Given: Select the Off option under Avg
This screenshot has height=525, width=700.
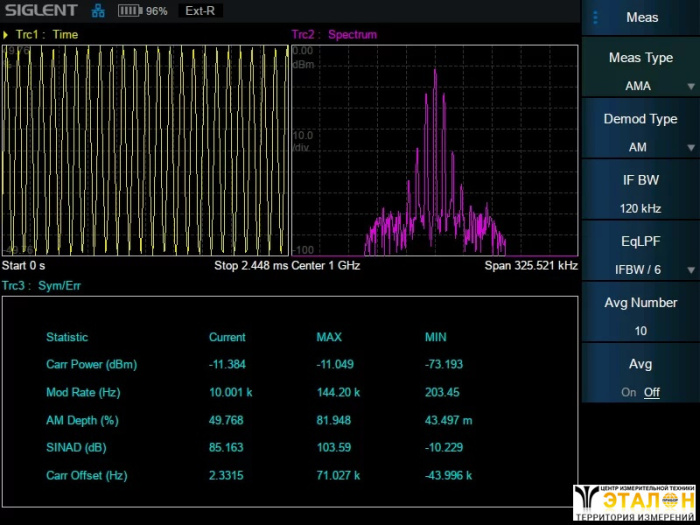Looking at the screenshot, I should coord(651,392).
